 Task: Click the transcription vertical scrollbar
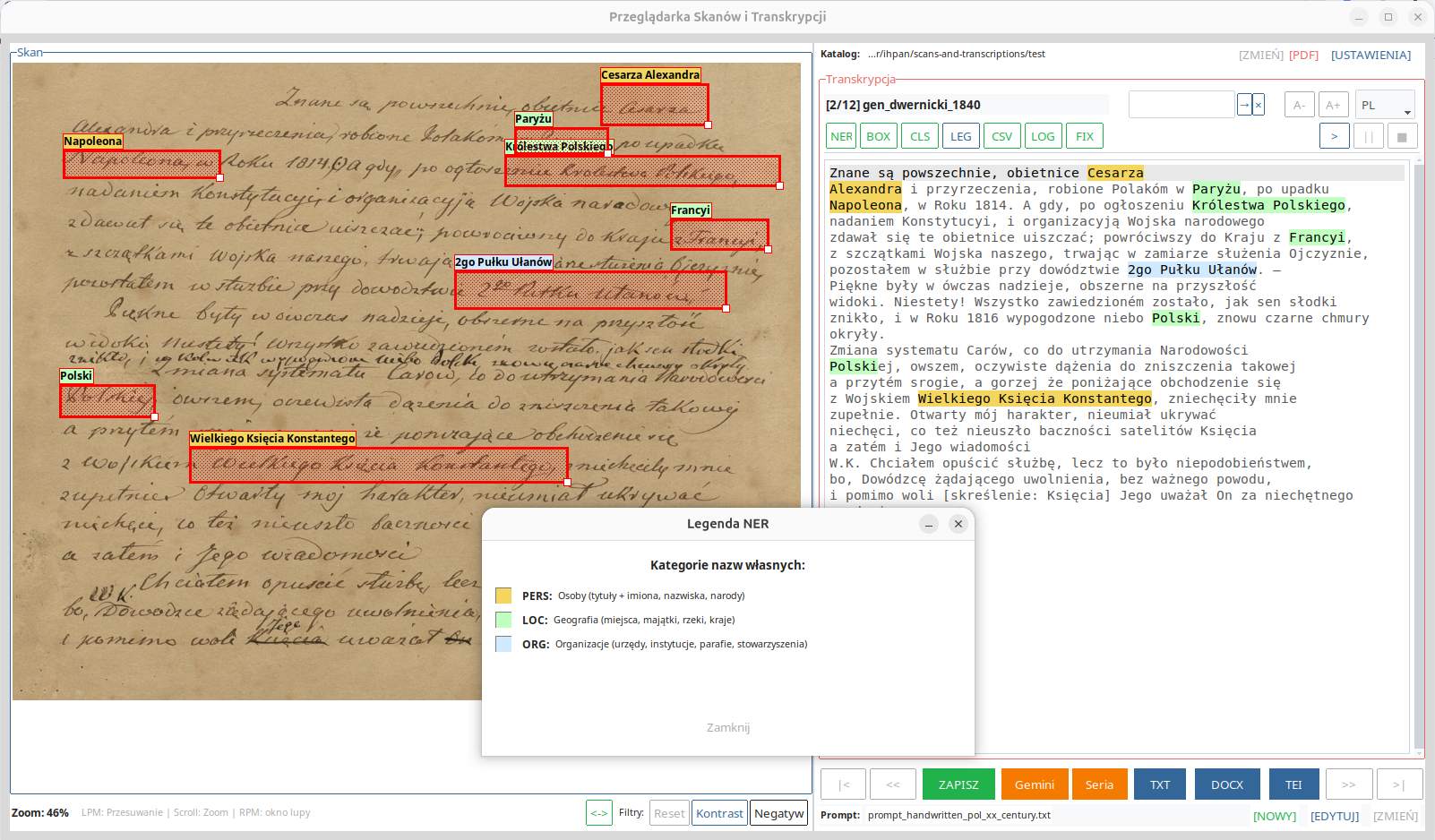1418,457
